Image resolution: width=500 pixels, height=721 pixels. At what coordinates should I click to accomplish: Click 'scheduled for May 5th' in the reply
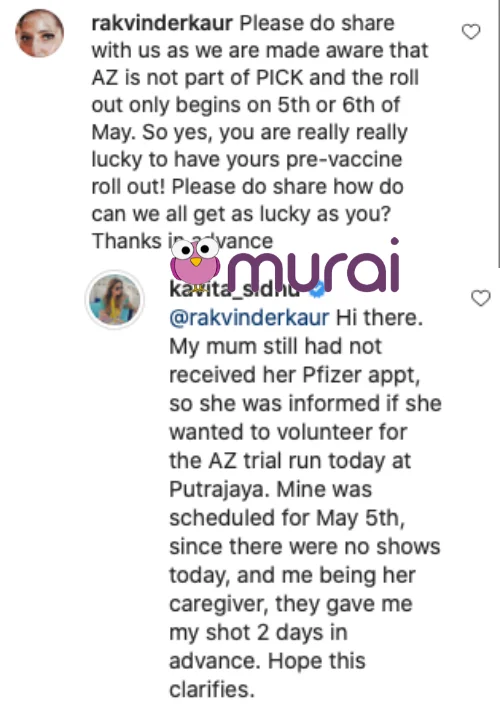(x=287, y=518)
